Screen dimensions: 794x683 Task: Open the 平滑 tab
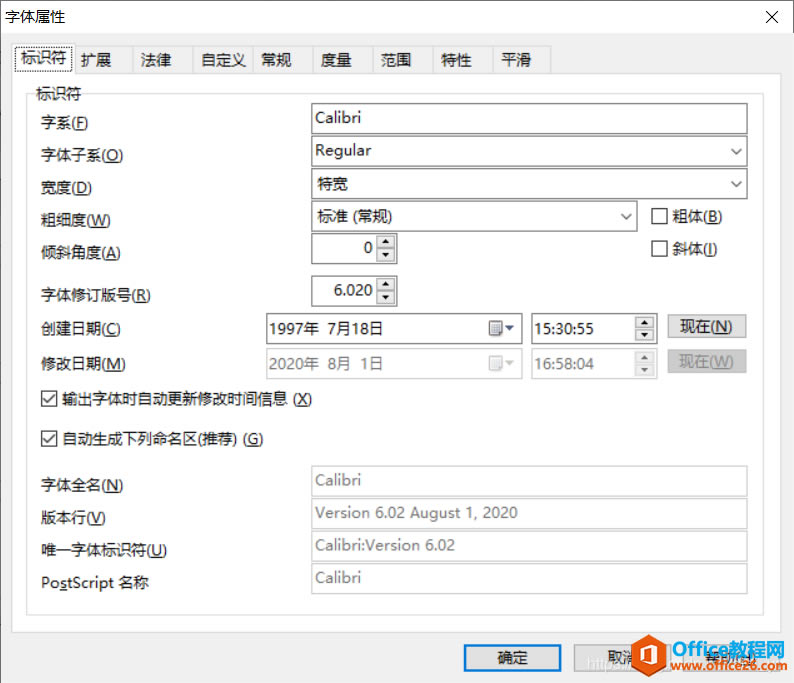click(522, 60)
